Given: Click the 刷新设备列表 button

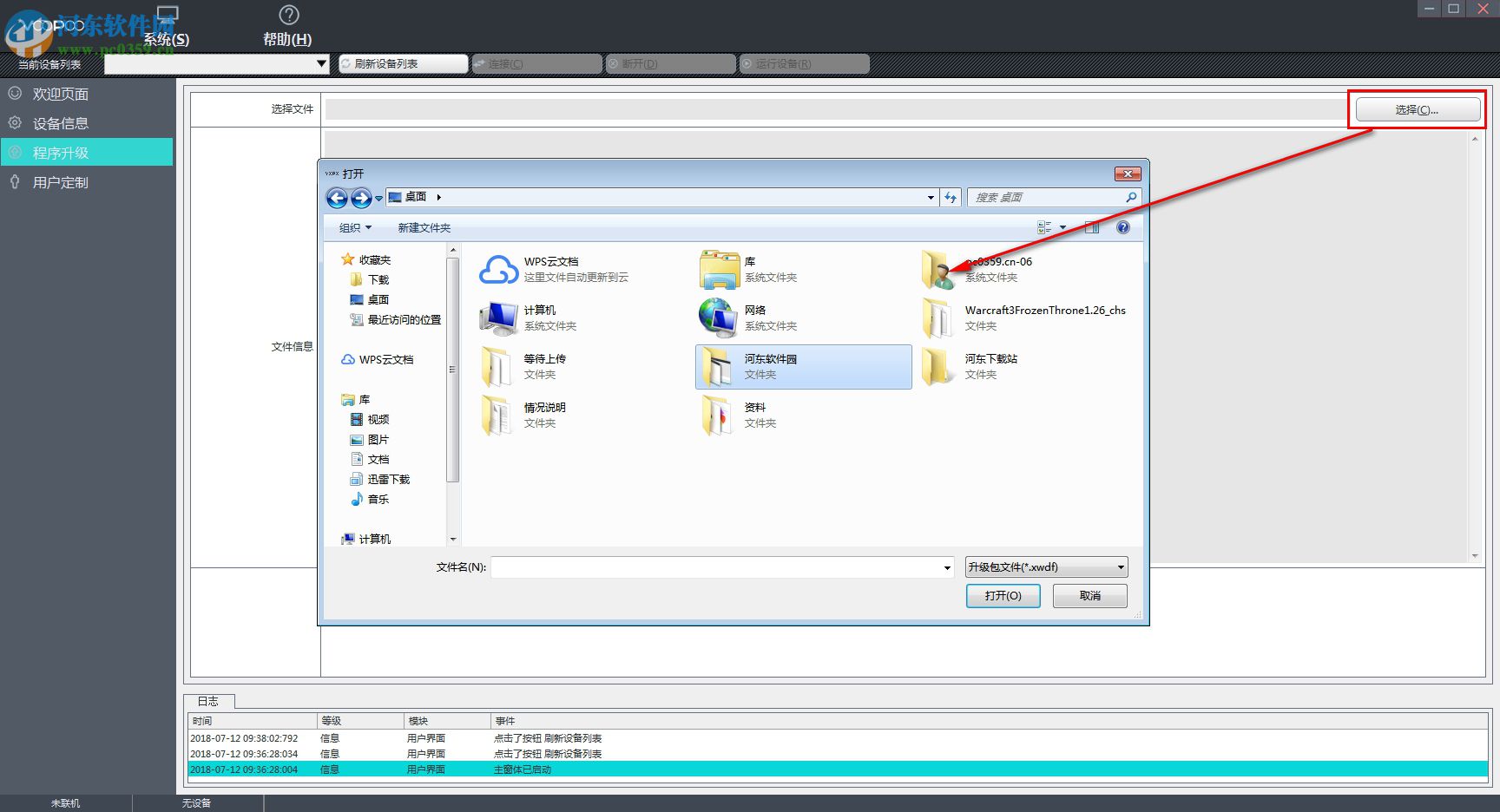Looking at the screenshot, I should (403, 63).
